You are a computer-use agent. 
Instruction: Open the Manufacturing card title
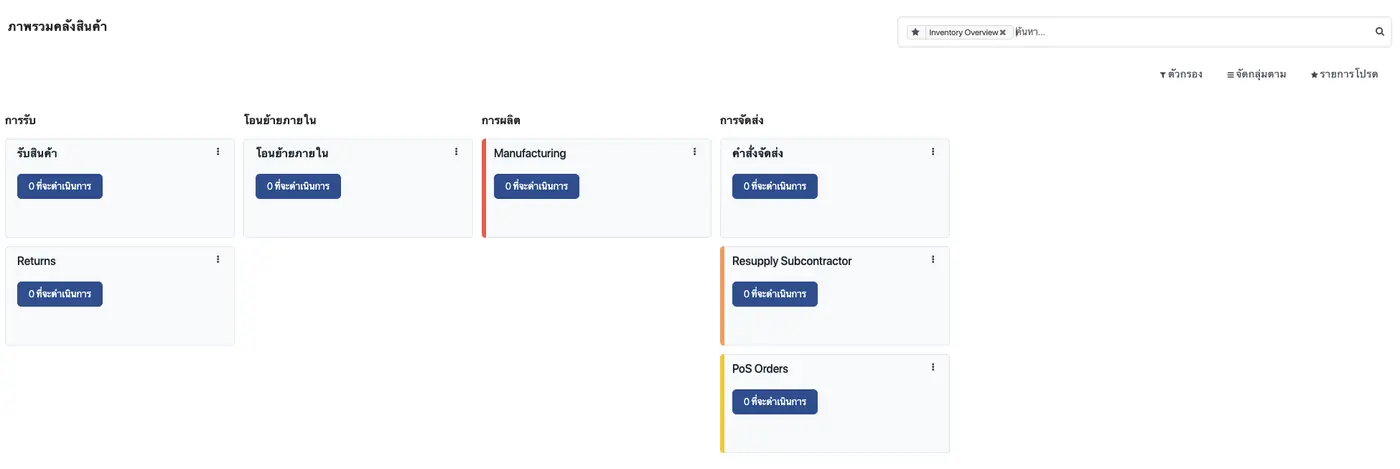pyautogui.click(x=530, y=153)
